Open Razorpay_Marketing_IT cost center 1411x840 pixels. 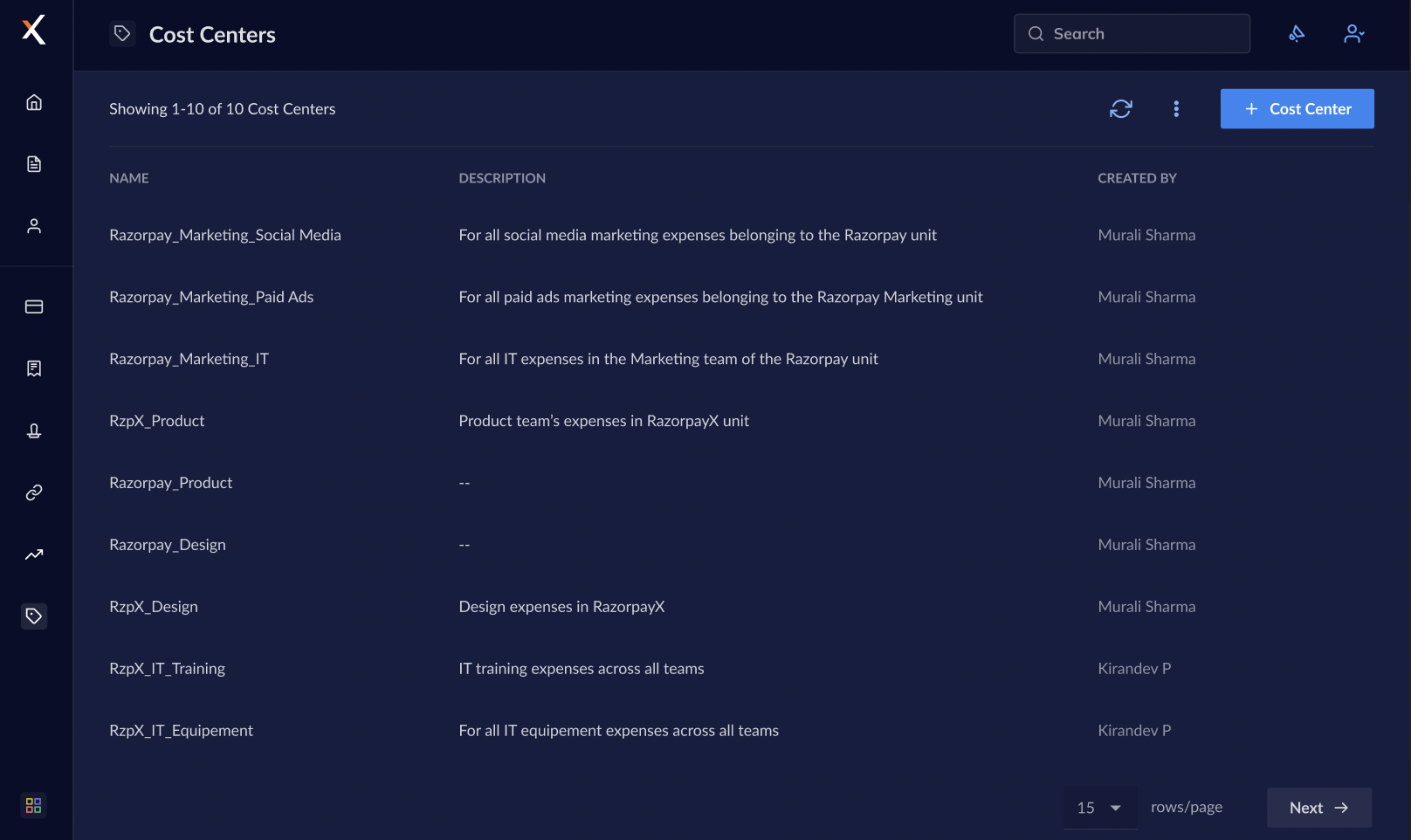pos(189,359)
